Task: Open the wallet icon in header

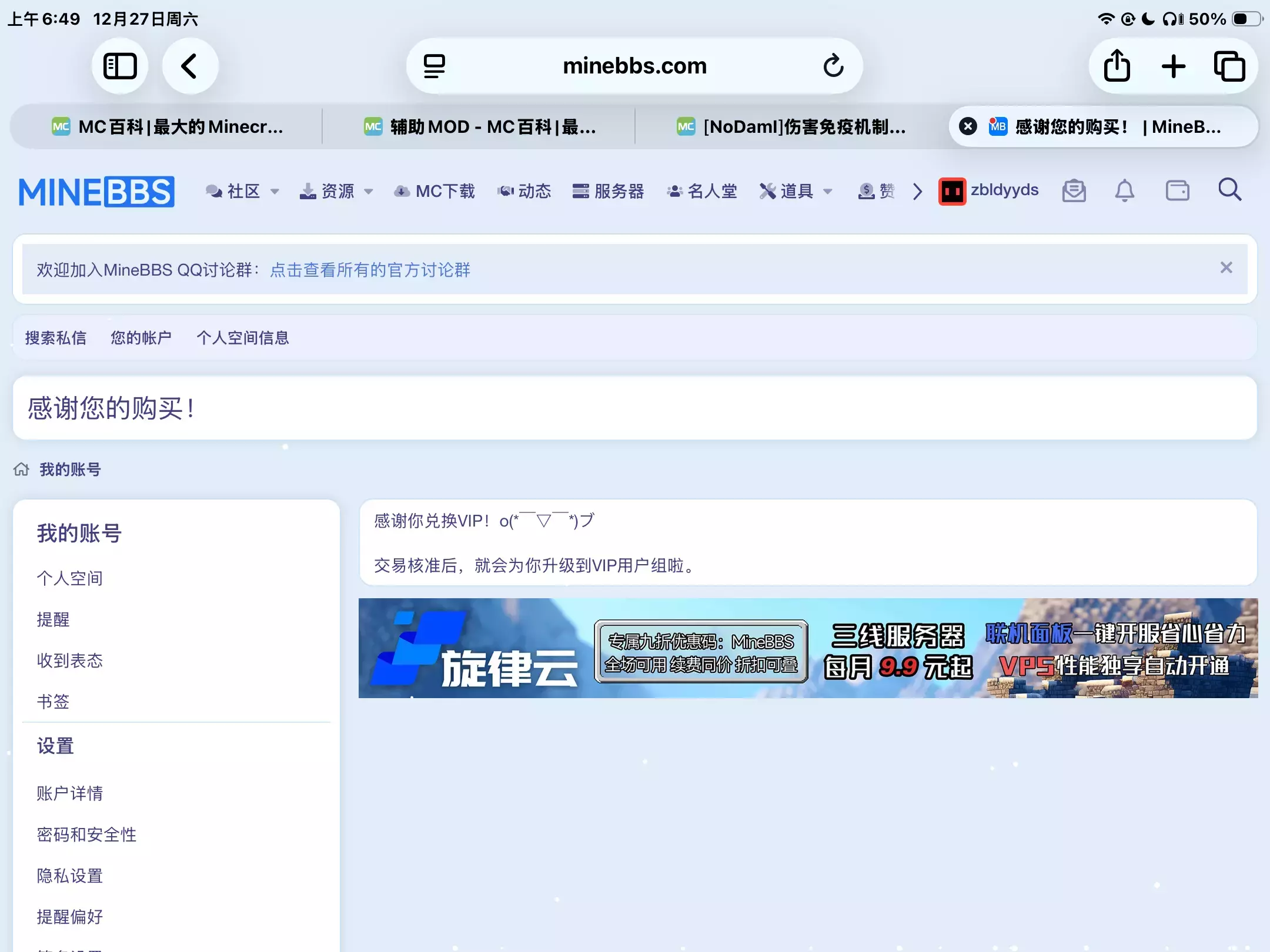Action: [1177, 191]
